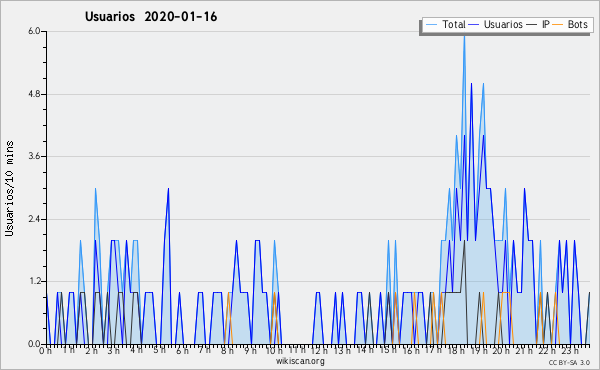Click the '8 h' x-axis label

(227, 351)
